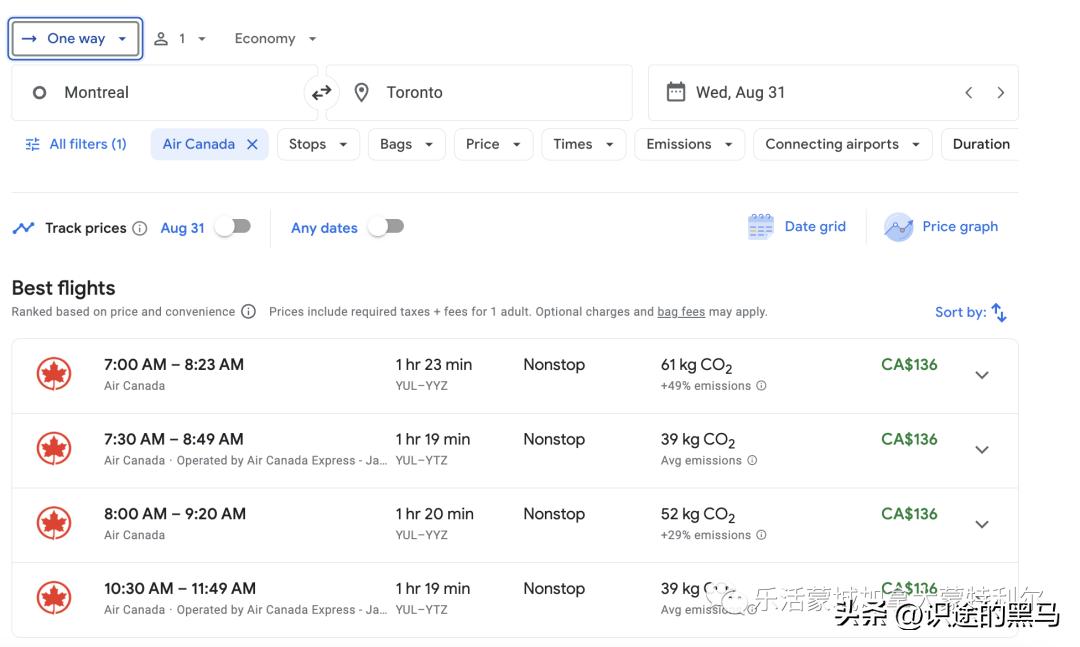Toggle Any dates price tracking
This screenshot has width=1080, height=647.
point(386,227)
